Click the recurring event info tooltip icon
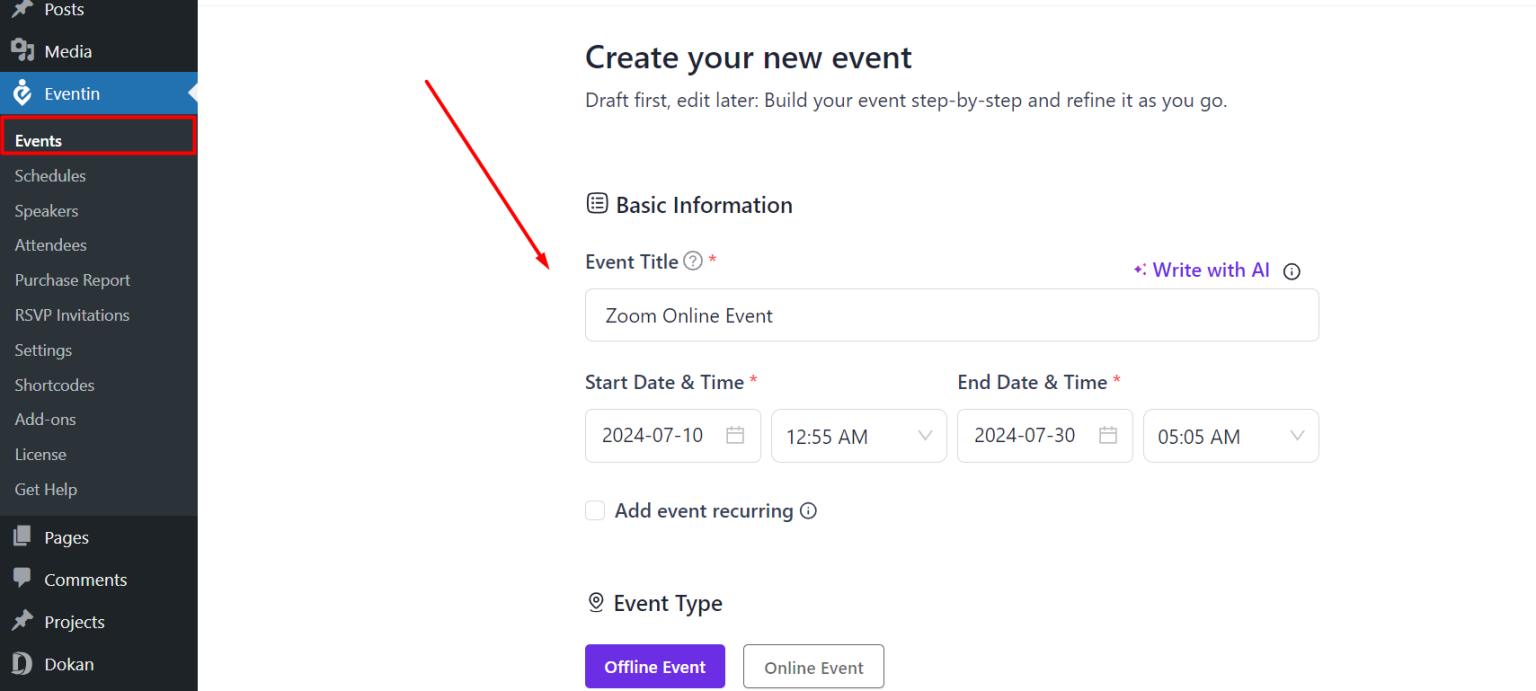 (808, 510)
